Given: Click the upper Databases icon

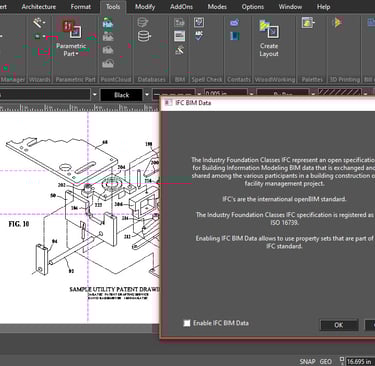Looking at the screenshot, I should 143,22.
